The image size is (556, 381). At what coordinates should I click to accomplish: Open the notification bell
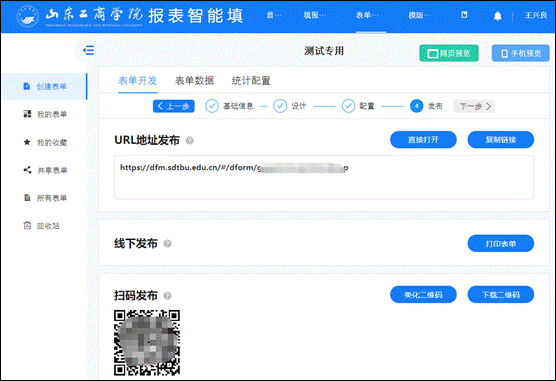click(497, 16)
